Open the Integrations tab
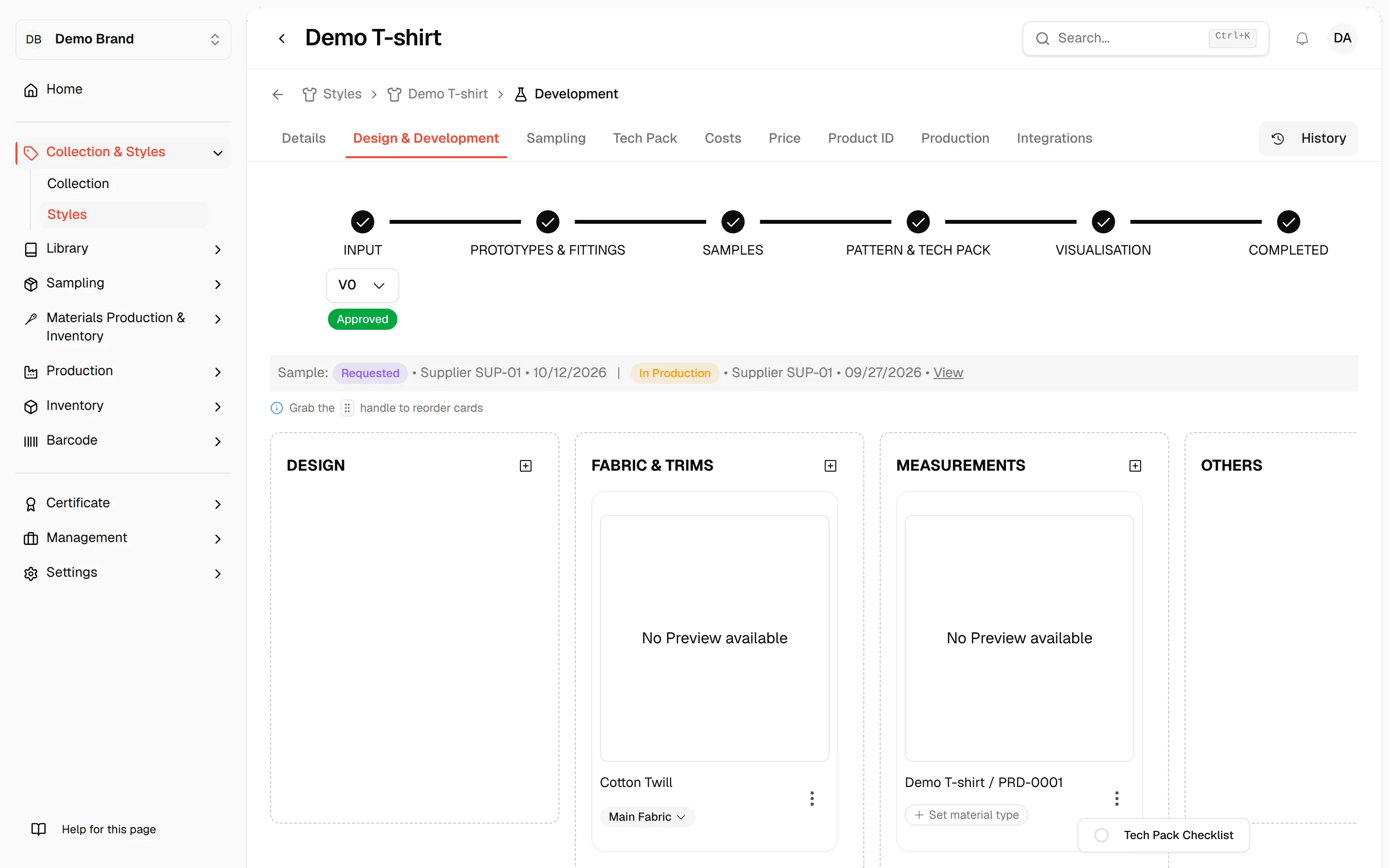 [1054, 138]
